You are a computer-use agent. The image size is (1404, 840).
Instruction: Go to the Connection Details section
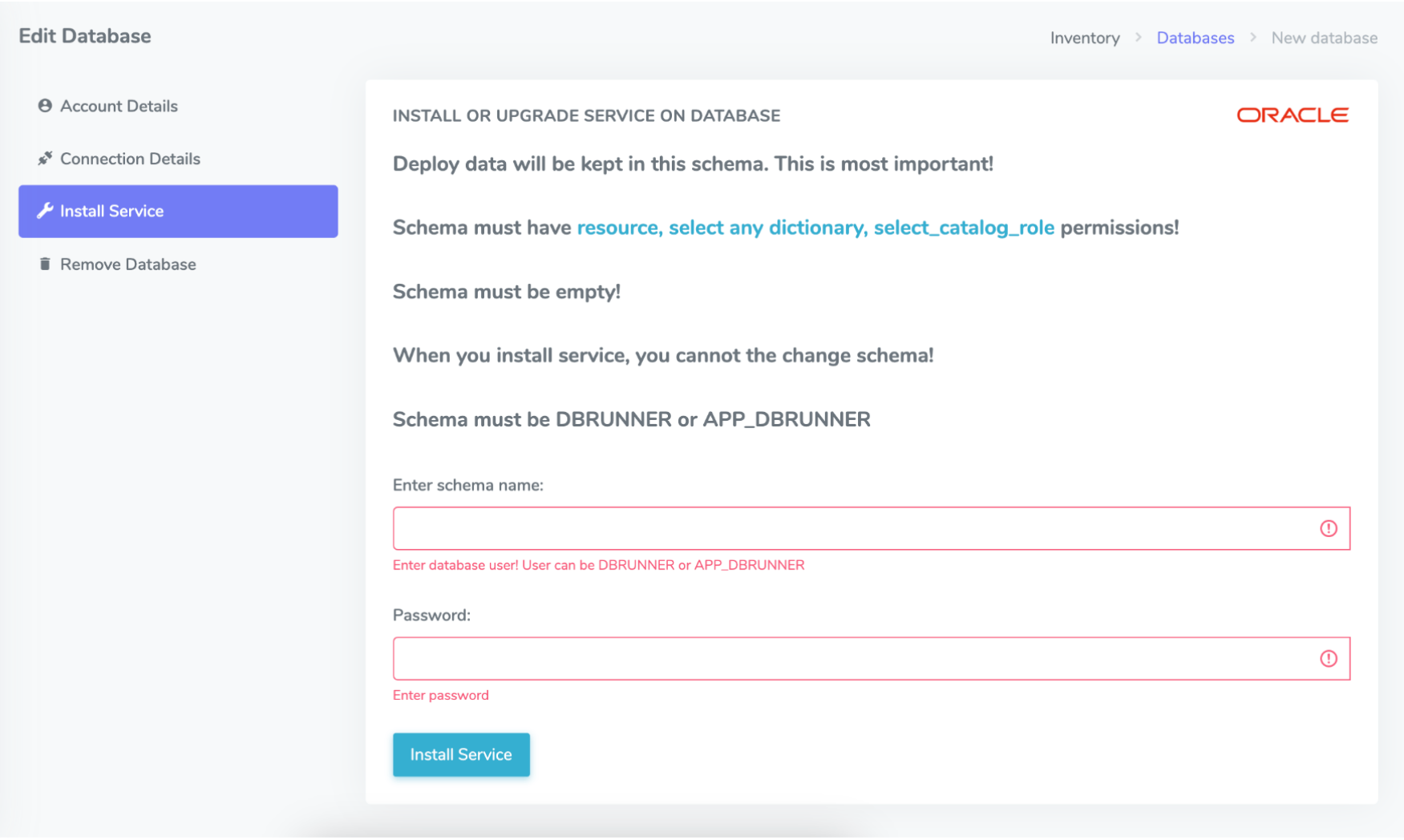tap(130, 159)
